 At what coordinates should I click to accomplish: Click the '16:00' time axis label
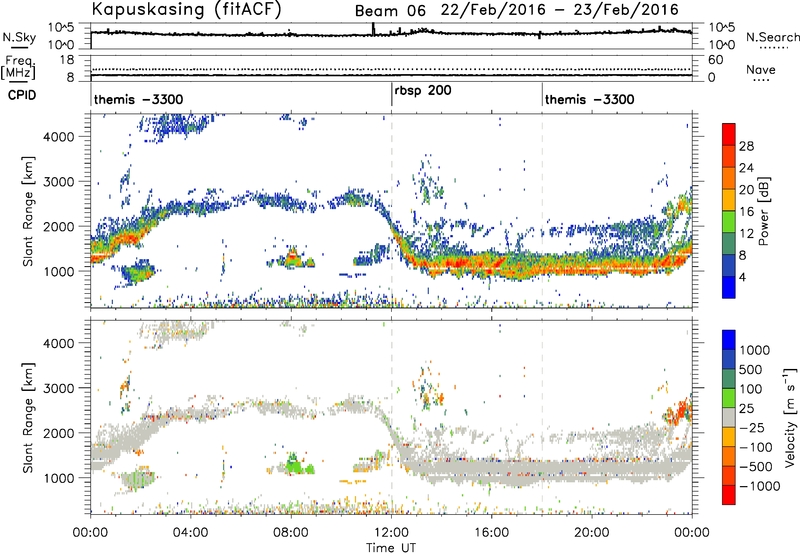point(491,533)
